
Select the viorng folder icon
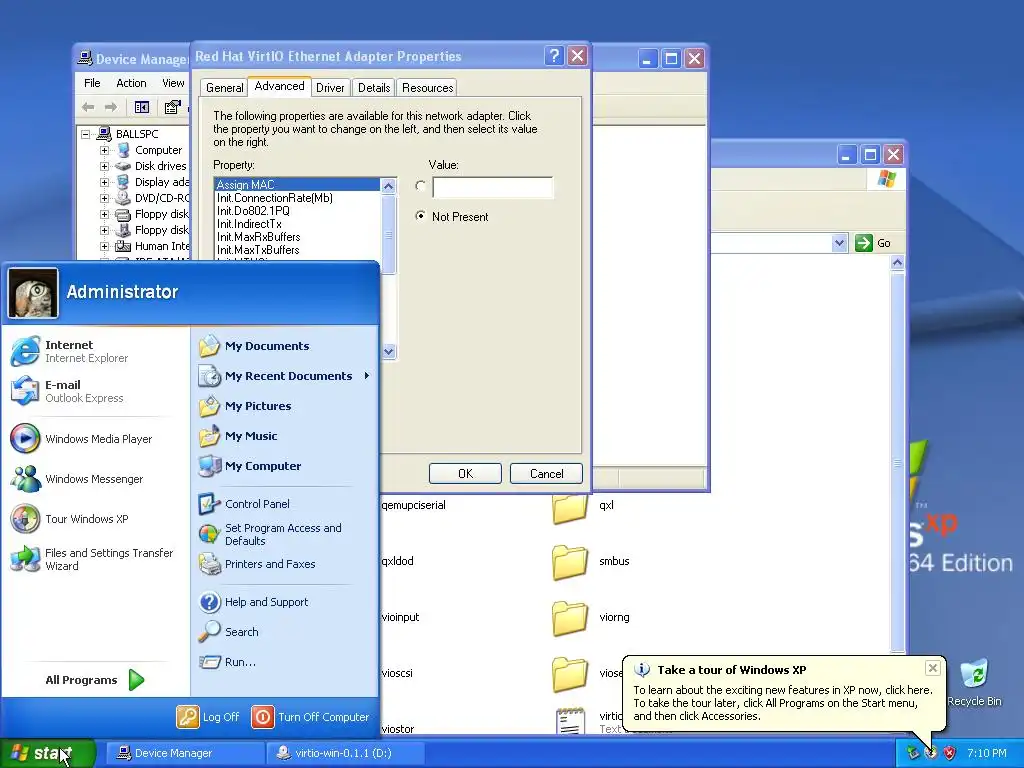pyautogui.click(x=569, y=618)
